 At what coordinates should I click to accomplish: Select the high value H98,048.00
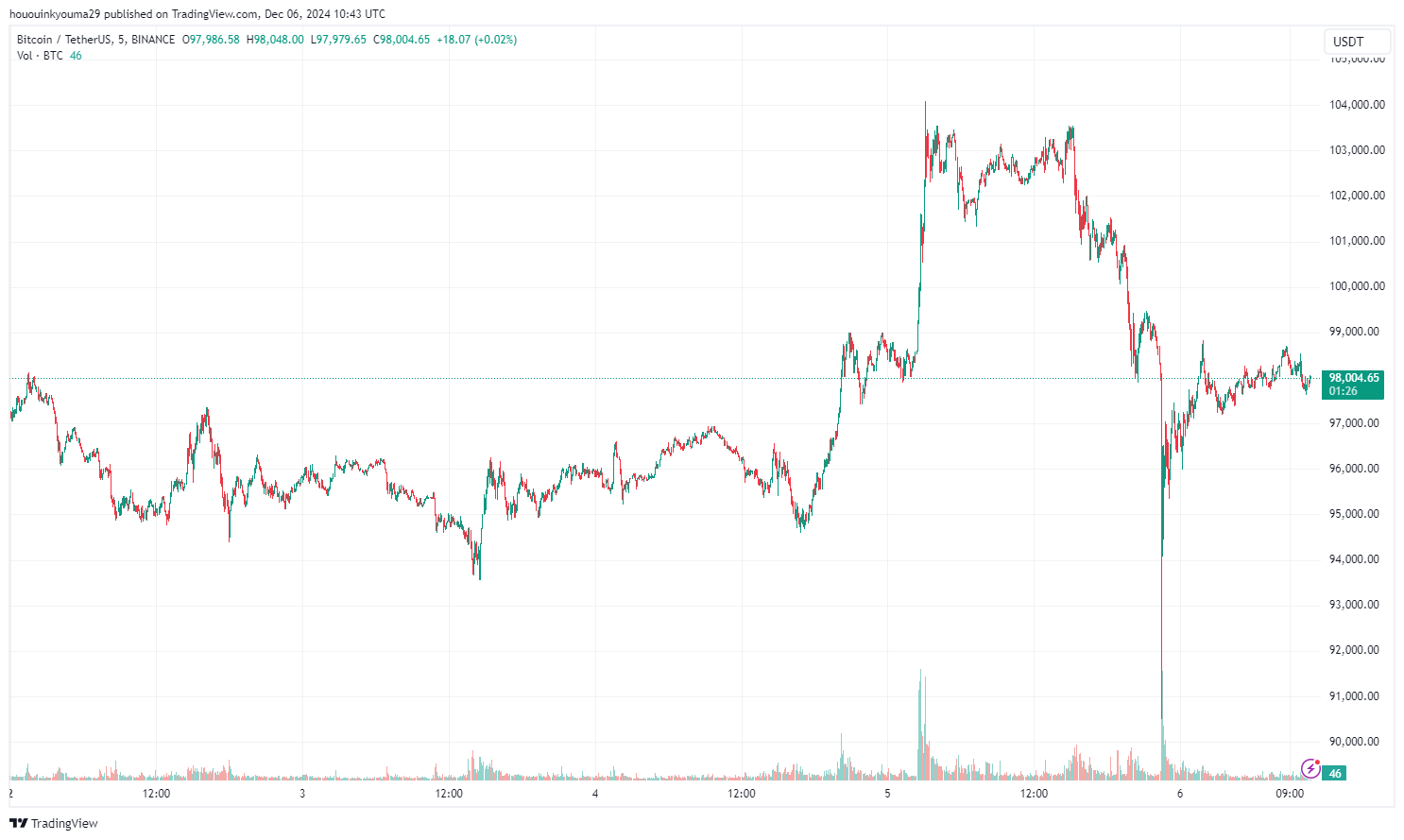tap(275, 40)
